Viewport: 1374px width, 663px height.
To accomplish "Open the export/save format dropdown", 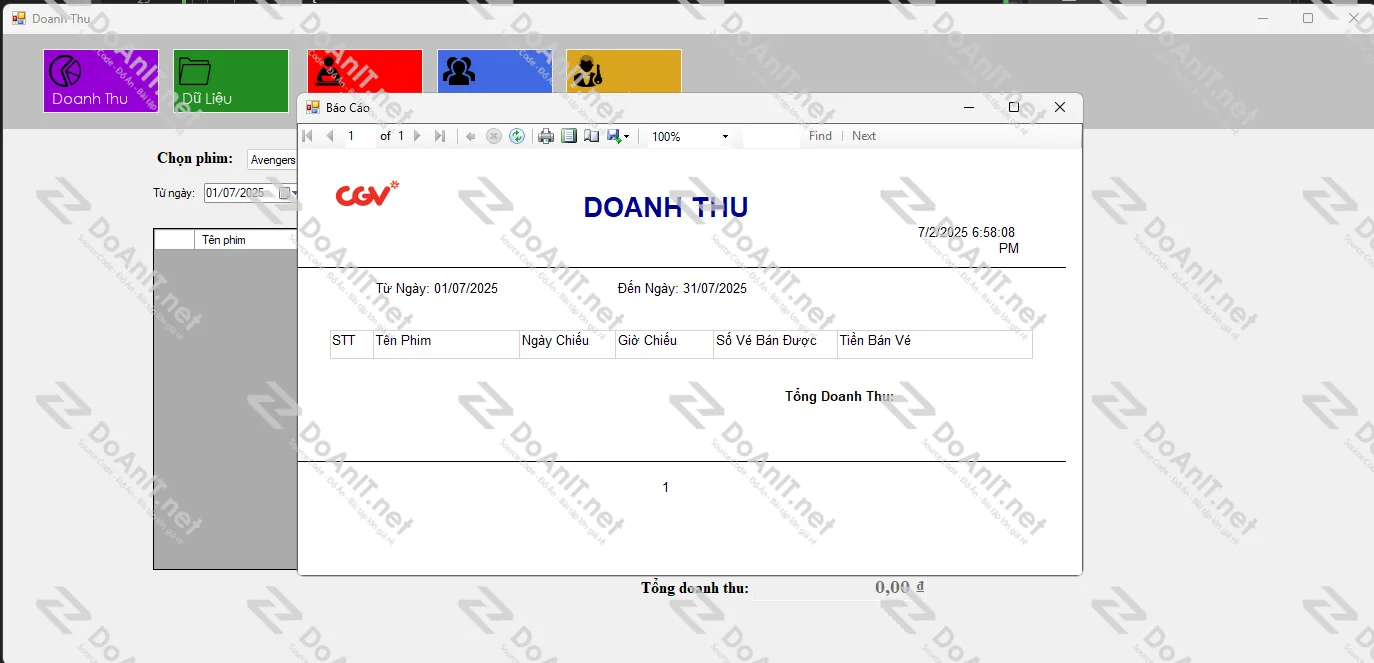I will [627, 136].
